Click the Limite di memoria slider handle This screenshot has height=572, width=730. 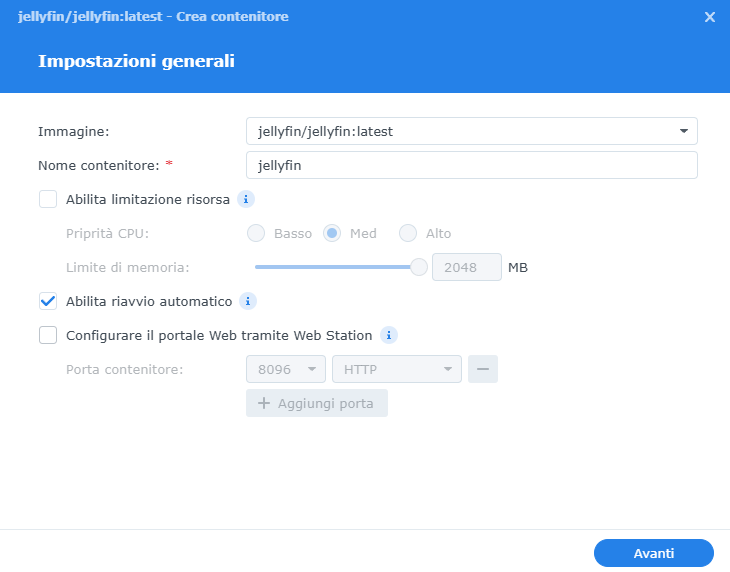pos(419,267)
